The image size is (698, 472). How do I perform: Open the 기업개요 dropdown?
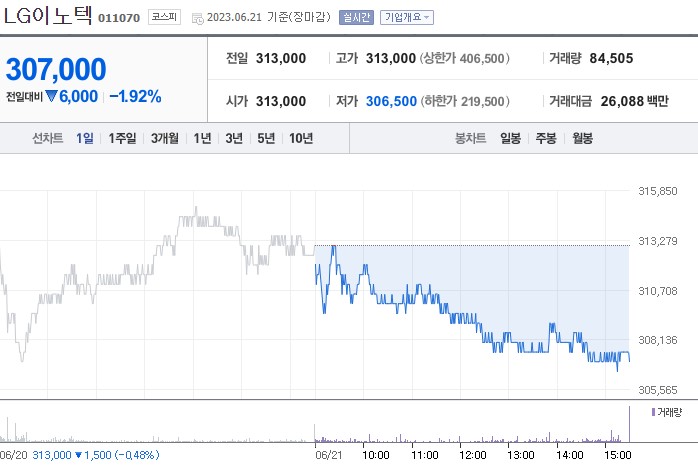click(406, 17)
